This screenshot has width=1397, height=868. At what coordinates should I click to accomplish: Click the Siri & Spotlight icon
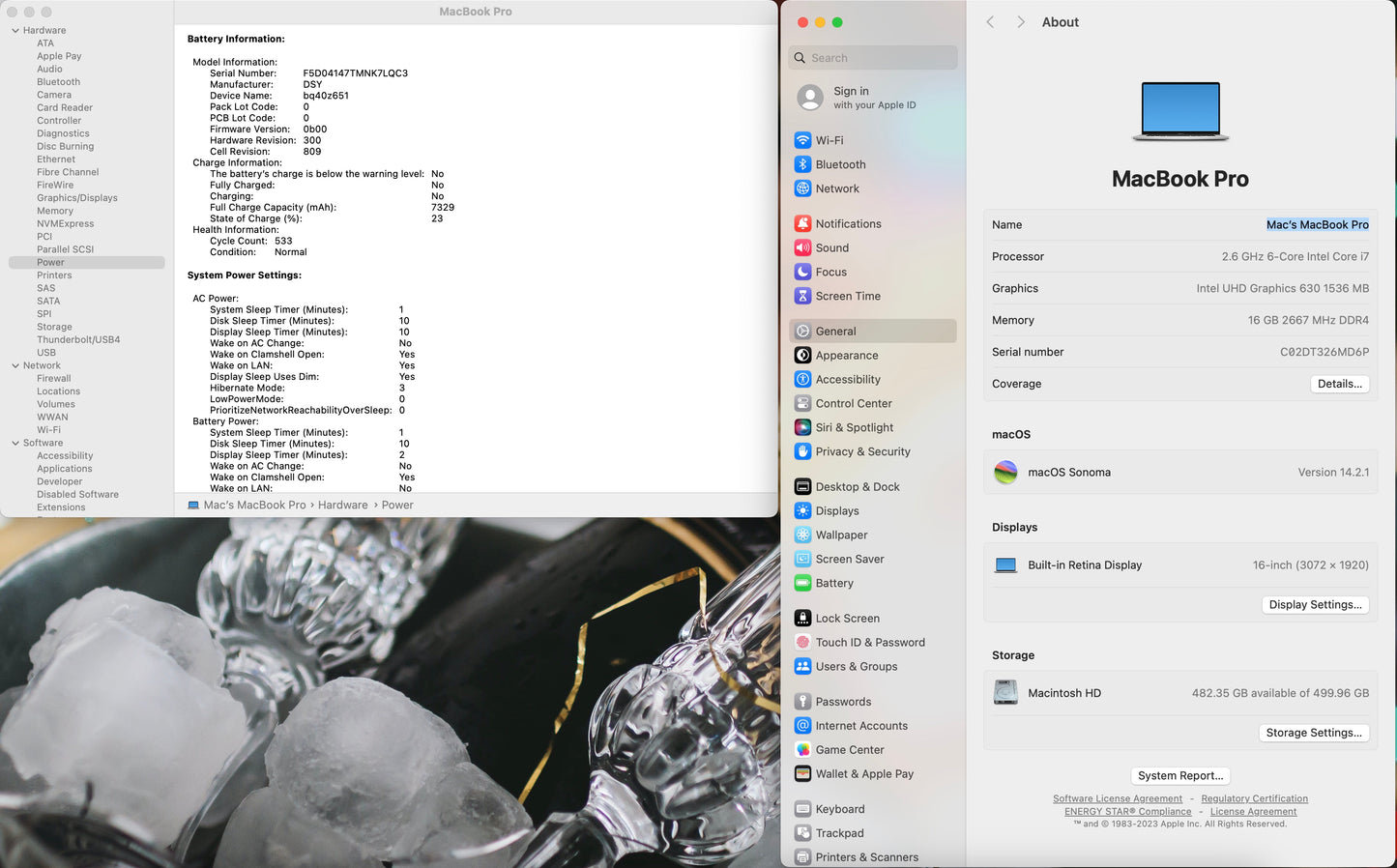coord(802,427)
